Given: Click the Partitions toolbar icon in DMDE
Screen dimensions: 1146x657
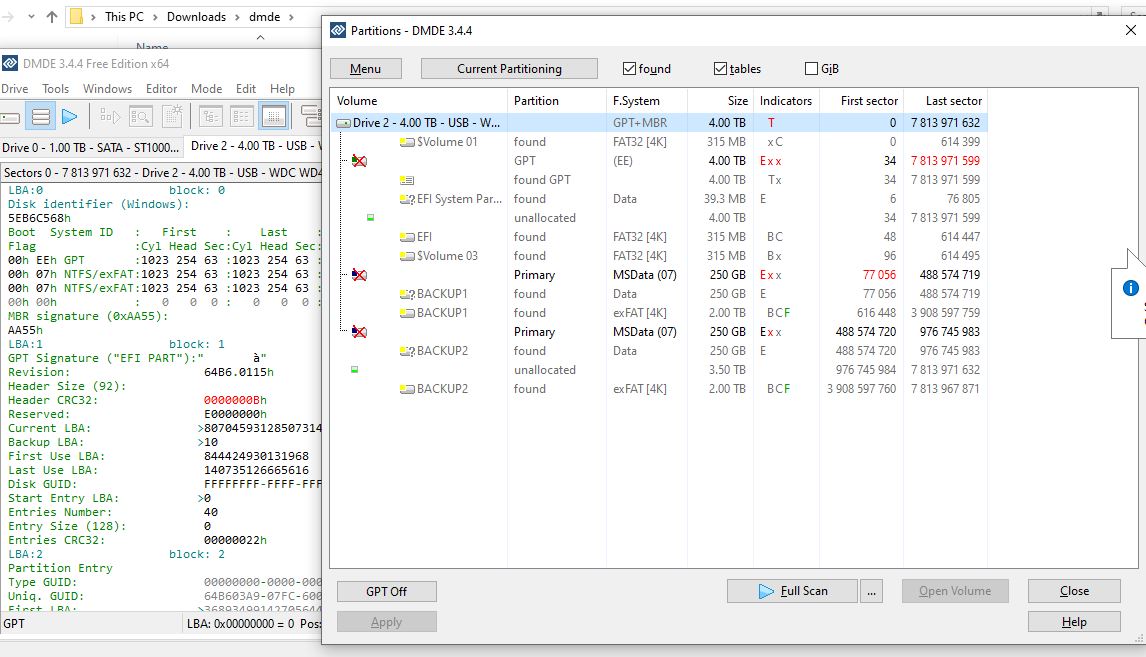Looking at the screenshot, I should pyautogui.click(x=41, y=116).
